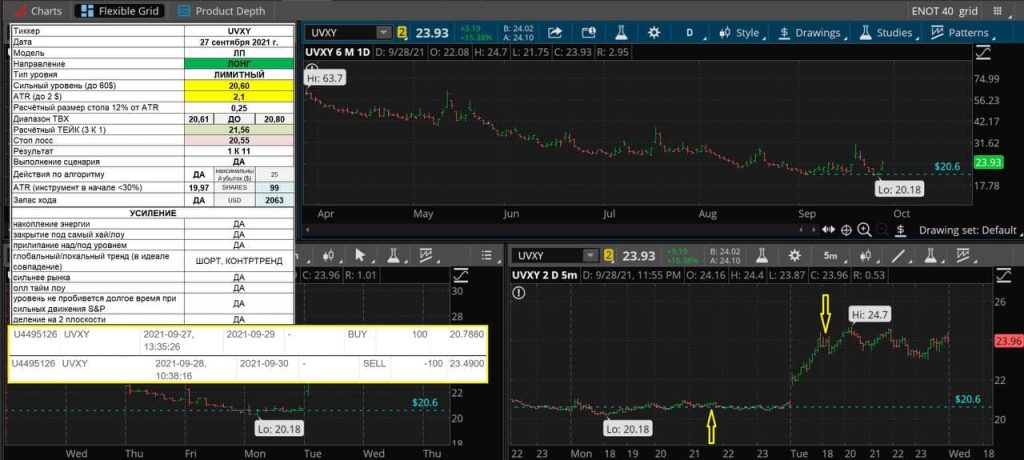Viewport: 1024px width, 460px height.
Task: Click the yellow 20,60 strong level cell
Action: pos(239,86)
